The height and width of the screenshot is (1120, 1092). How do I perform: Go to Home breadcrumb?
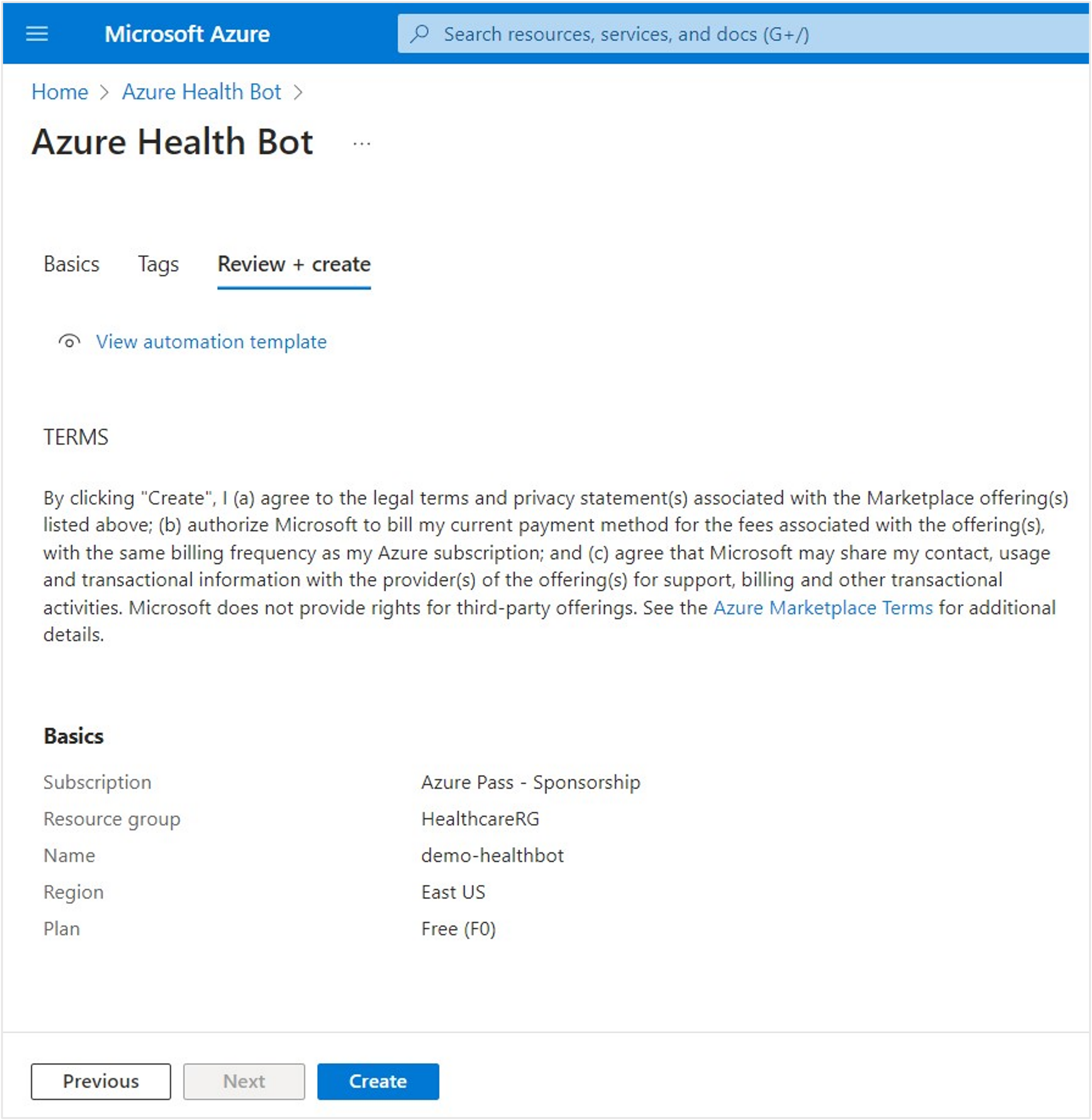pos(60,92)
